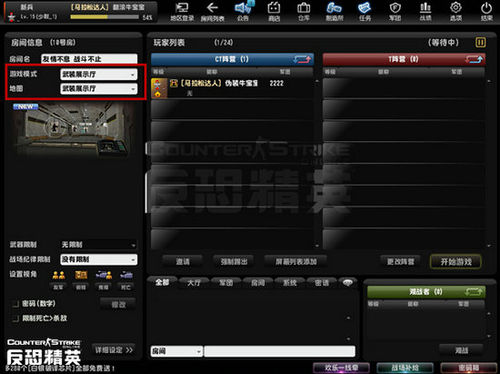The width and height of the screenshot is (500, 374).
Task: Open the game mode (游戏模式) dropdown
Action: 99,74
